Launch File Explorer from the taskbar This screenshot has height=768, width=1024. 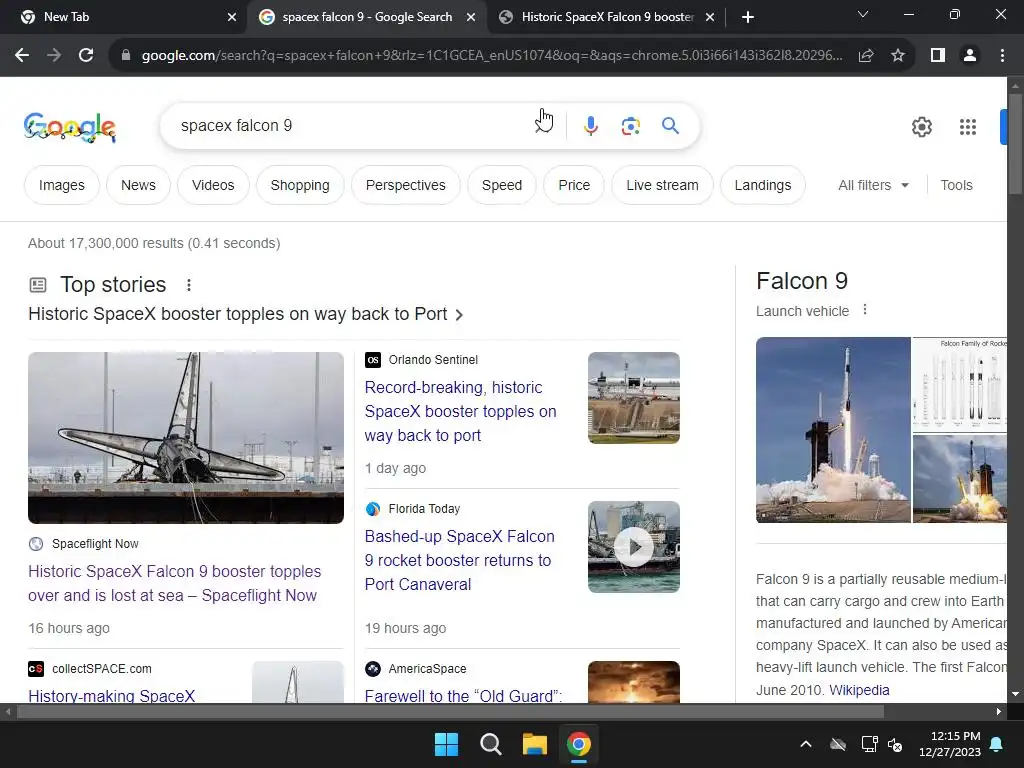click(534, 744)
